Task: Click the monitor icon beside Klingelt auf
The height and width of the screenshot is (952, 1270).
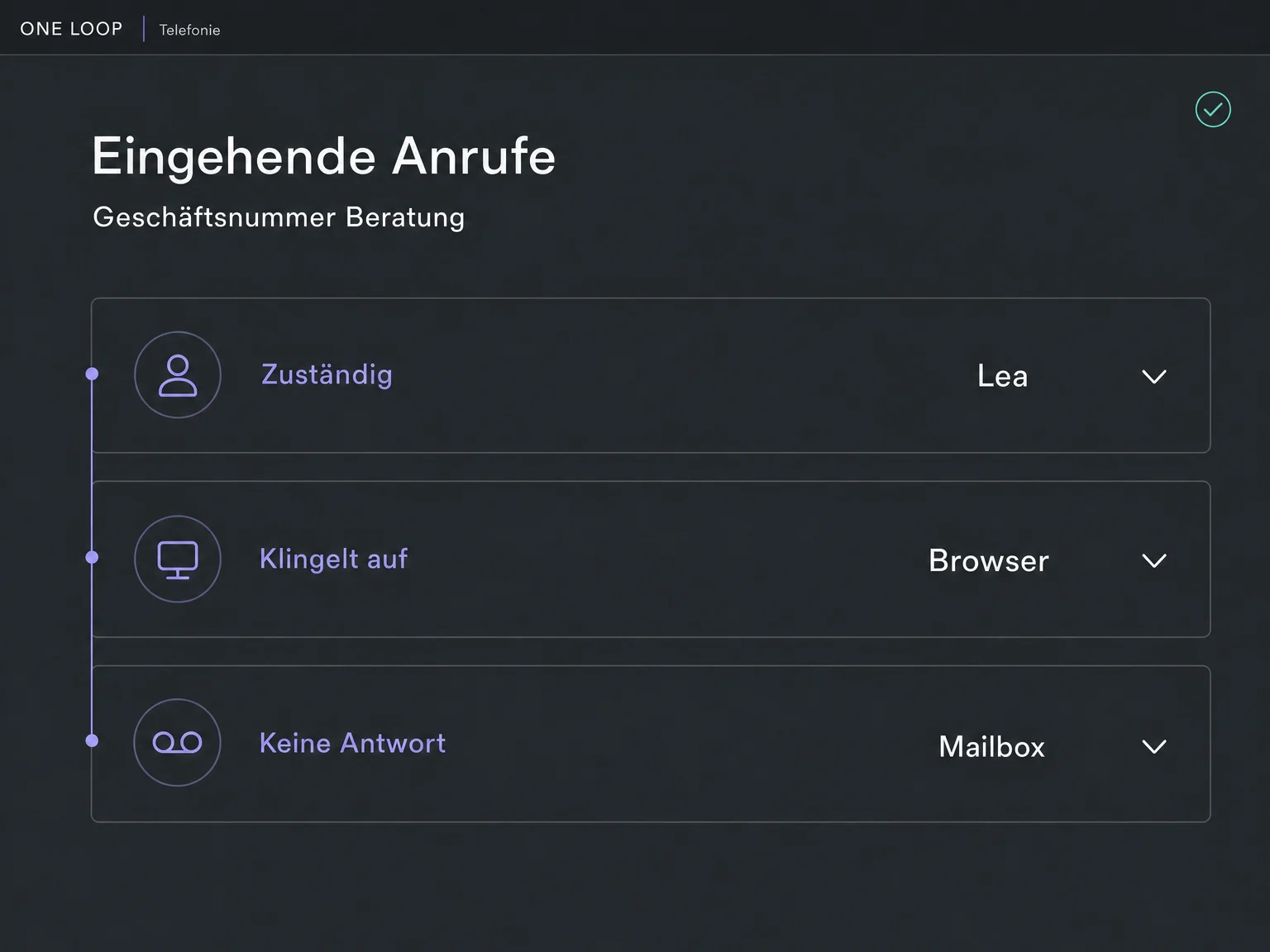Action: [178, 559]
